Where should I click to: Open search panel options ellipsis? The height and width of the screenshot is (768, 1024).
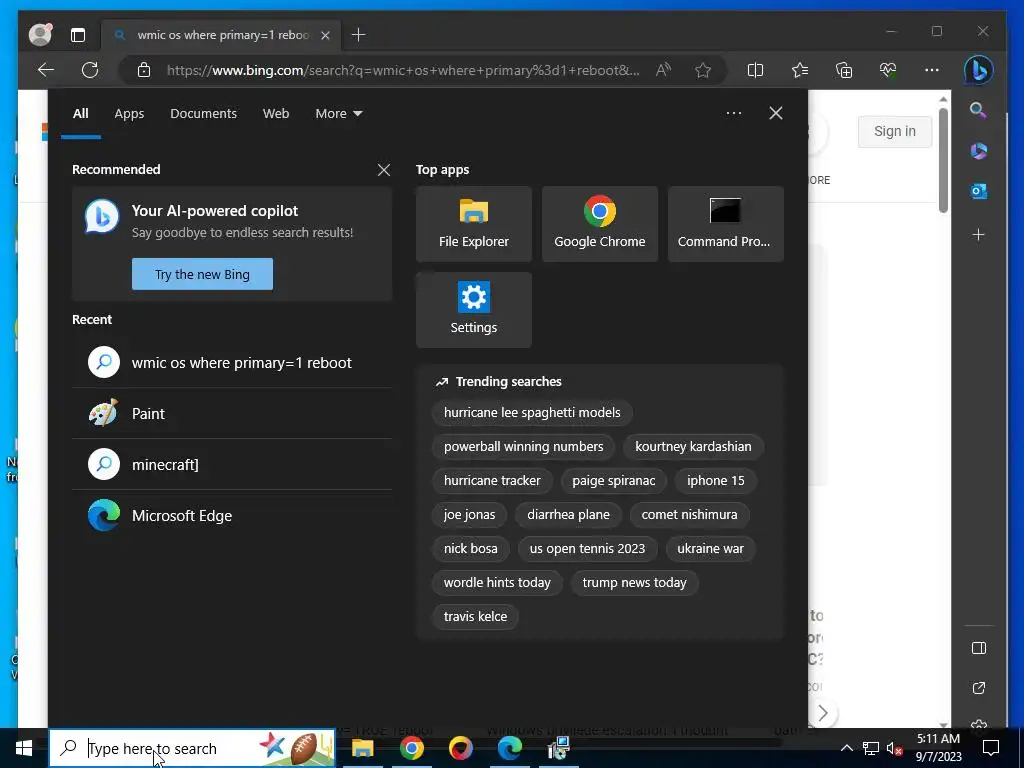733,113
